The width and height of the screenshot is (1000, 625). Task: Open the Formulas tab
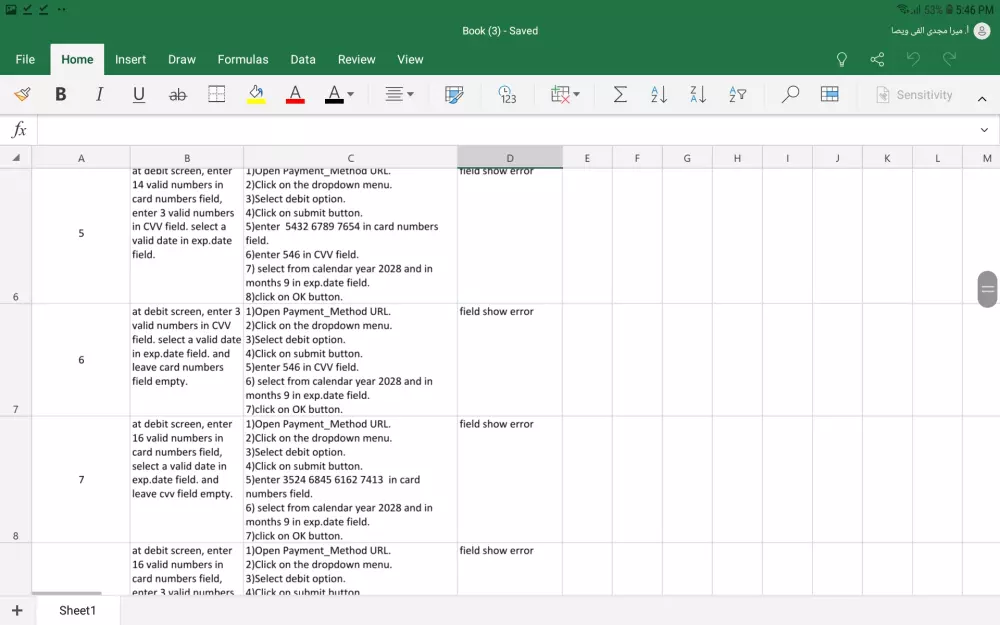[x=243, y=60]
